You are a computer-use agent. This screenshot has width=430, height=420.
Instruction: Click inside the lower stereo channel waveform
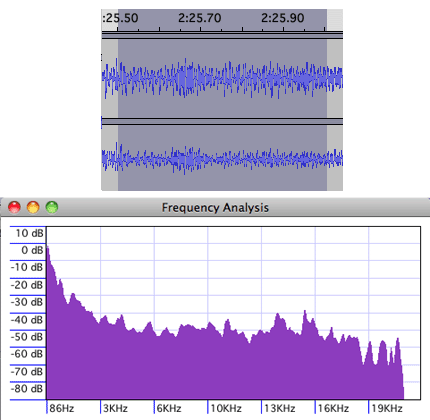pyautogui.click(x=222, y=158)
